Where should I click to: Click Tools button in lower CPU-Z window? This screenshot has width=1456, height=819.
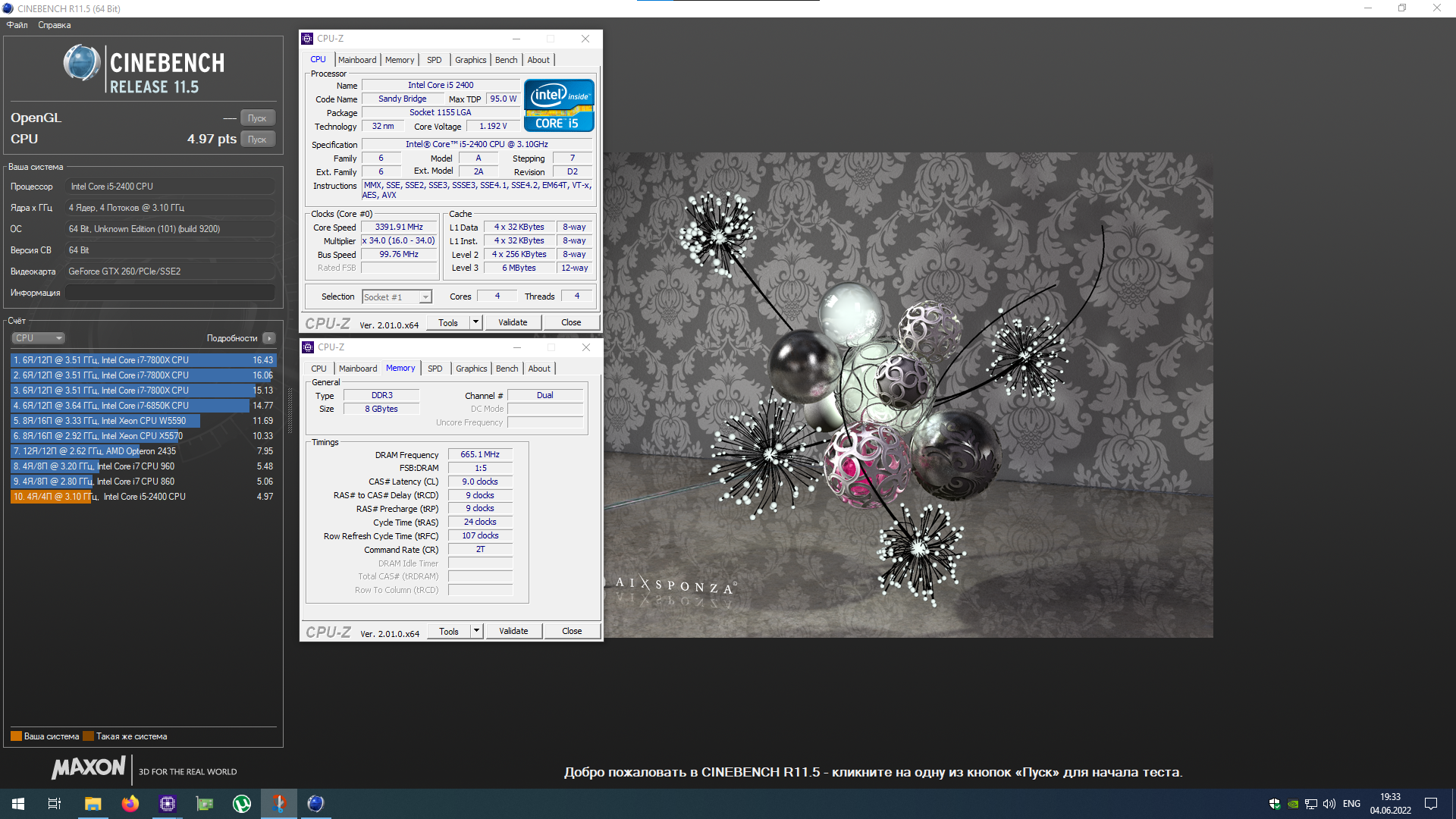click(x=449, y=631)
